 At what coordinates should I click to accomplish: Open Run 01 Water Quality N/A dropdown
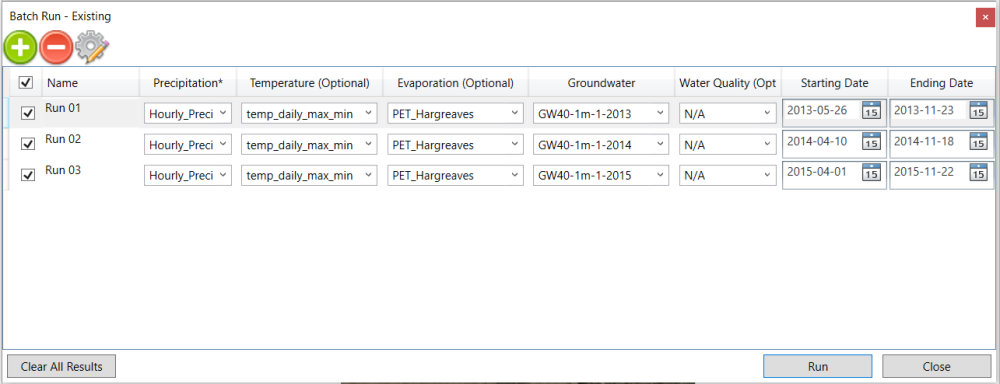coord(728,114)
